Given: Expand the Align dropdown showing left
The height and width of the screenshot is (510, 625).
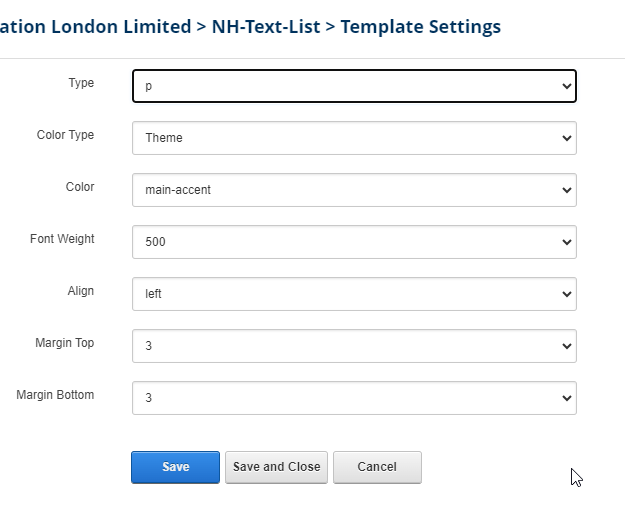Looking at the screenshot, I should click(354, 294).
